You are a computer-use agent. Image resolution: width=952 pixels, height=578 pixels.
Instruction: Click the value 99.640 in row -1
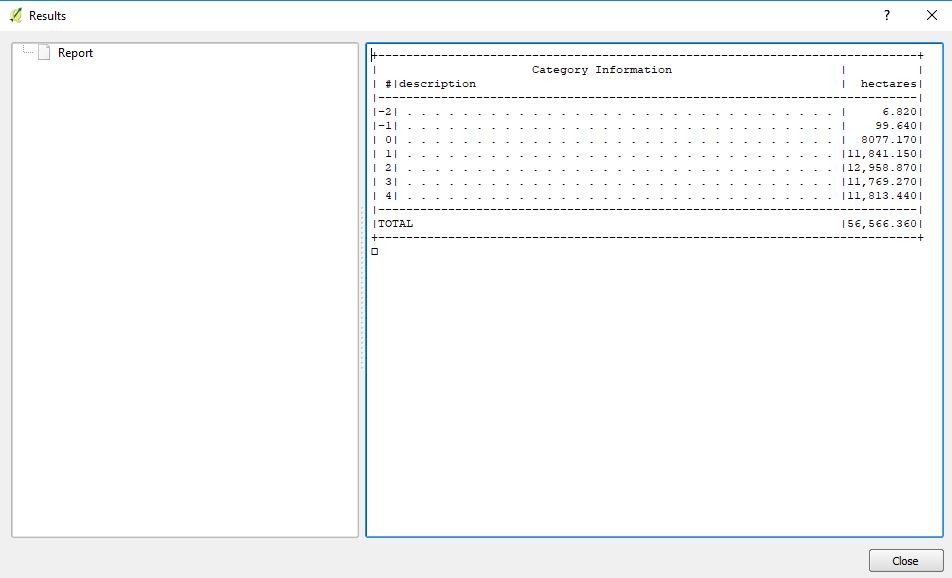896,126
